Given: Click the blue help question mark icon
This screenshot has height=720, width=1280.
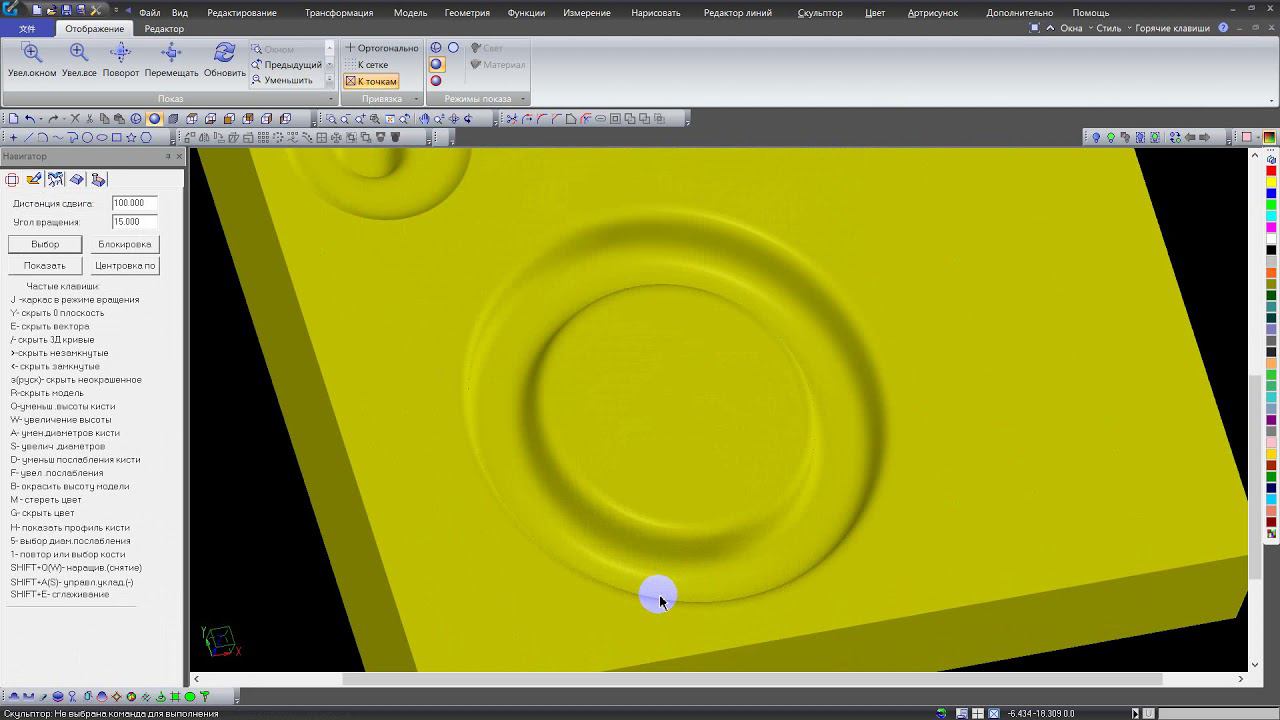Looking at the screenshot, I should coord(1223,28).
